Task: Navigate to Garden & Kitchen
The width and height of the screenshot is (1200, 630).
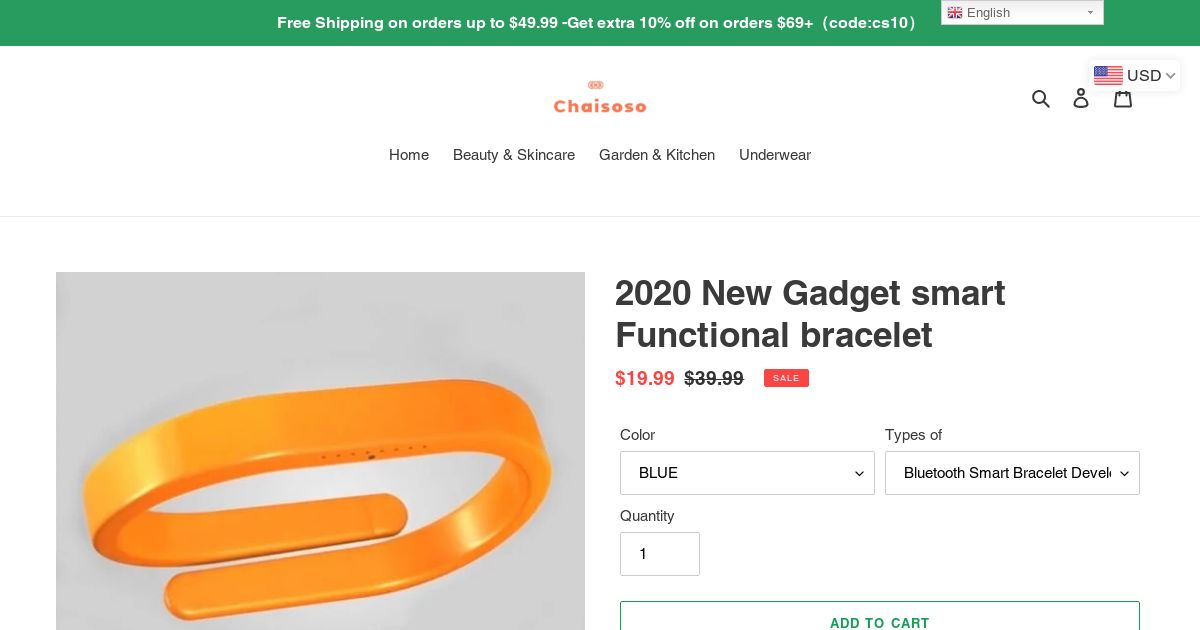Action: pyautogui.click(x=657, y=155)
